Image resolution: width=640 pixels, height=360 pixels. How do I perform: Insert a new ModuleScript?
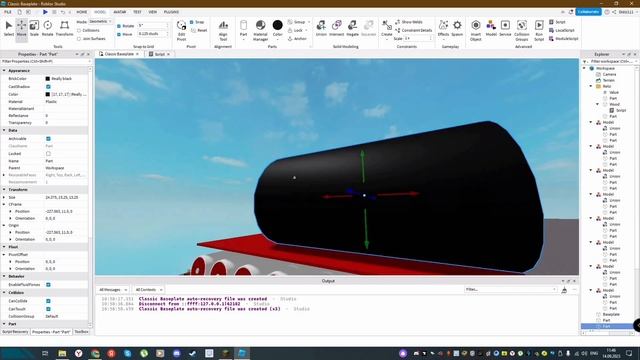click(x=563, y=38)
